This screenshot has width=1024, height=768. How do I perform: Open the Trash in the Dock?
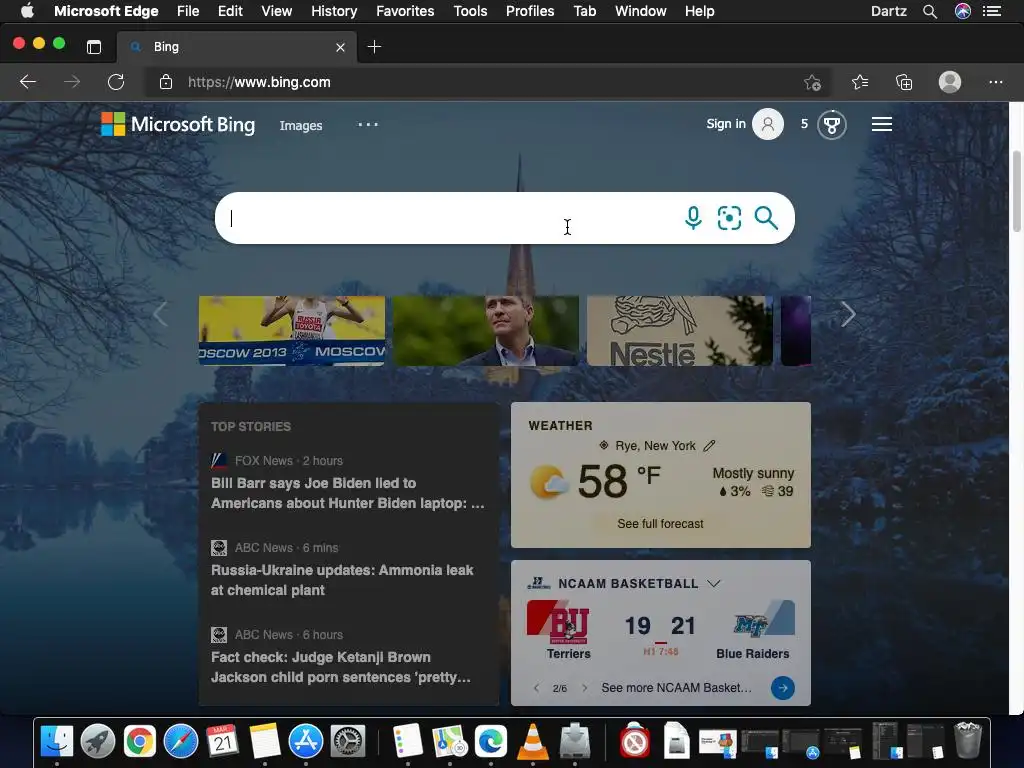(968, 741)
